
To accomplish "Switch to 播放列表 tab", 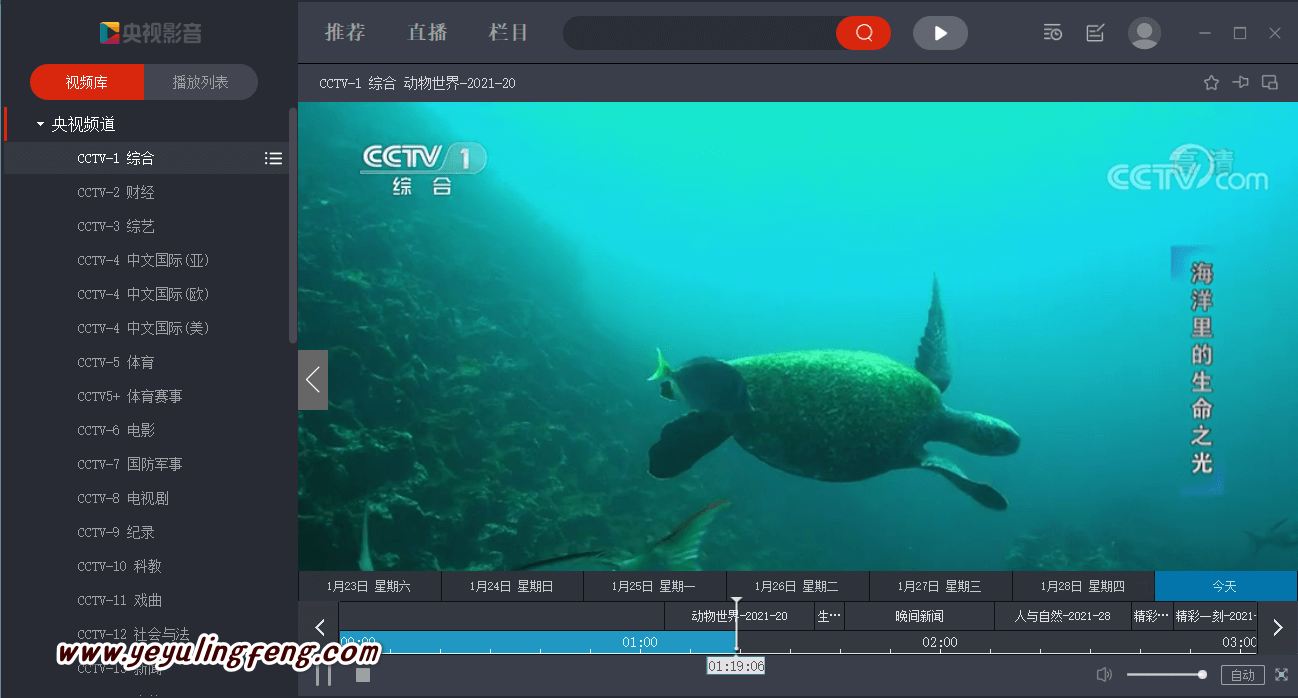I will (201, 82).
